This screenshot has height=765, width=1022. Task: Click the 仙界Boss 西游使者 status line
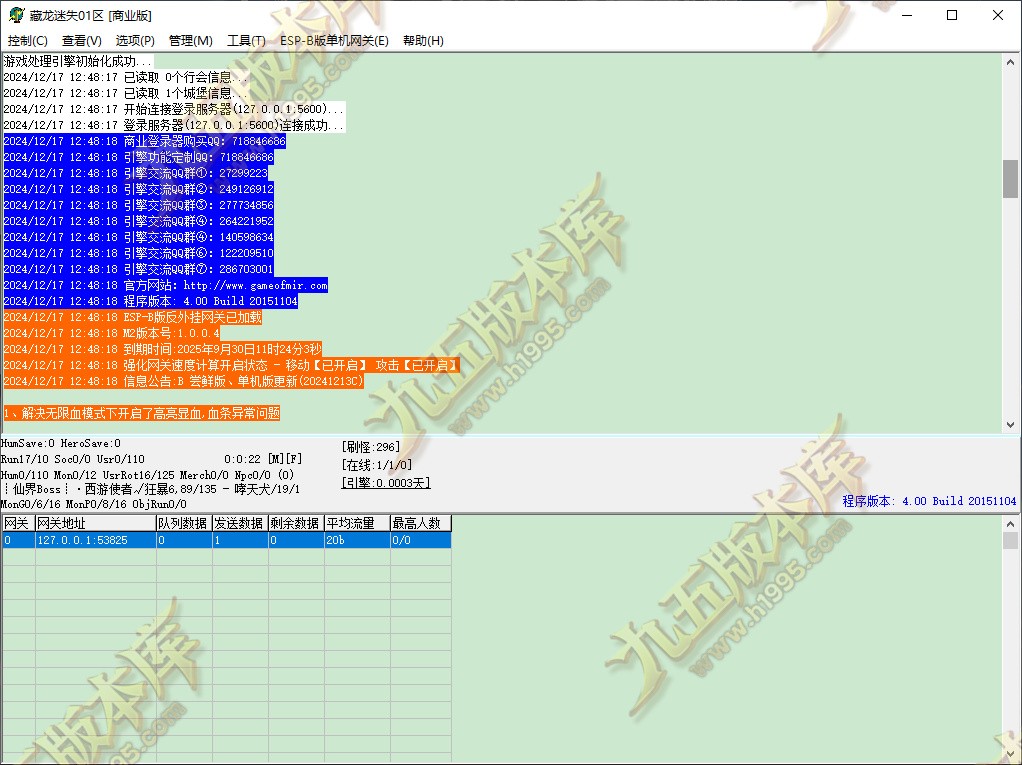tap(151, 489)
